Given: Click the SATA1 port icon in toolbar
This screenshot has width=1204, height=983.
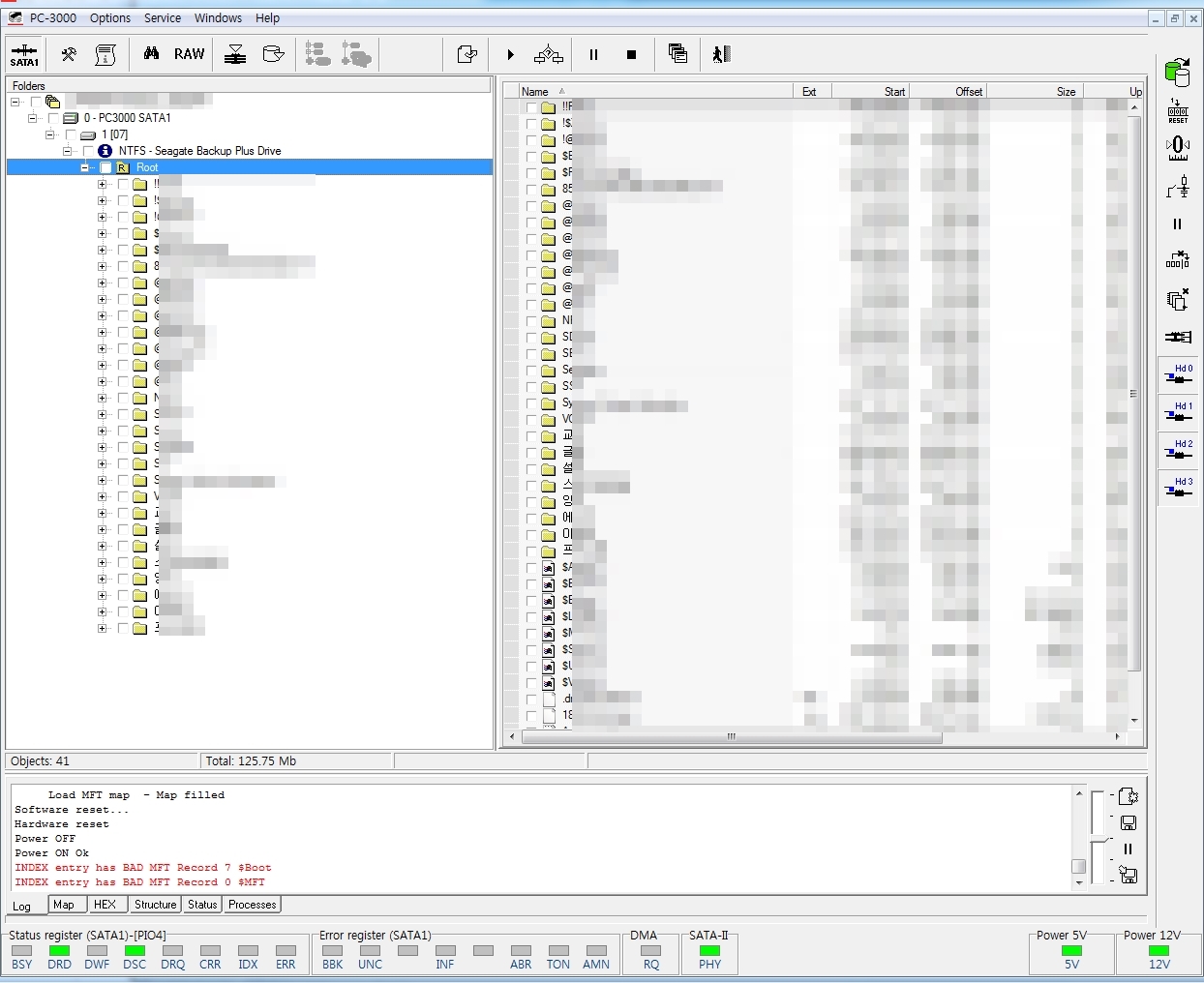Looking at the screenshot, I should 24,55.
